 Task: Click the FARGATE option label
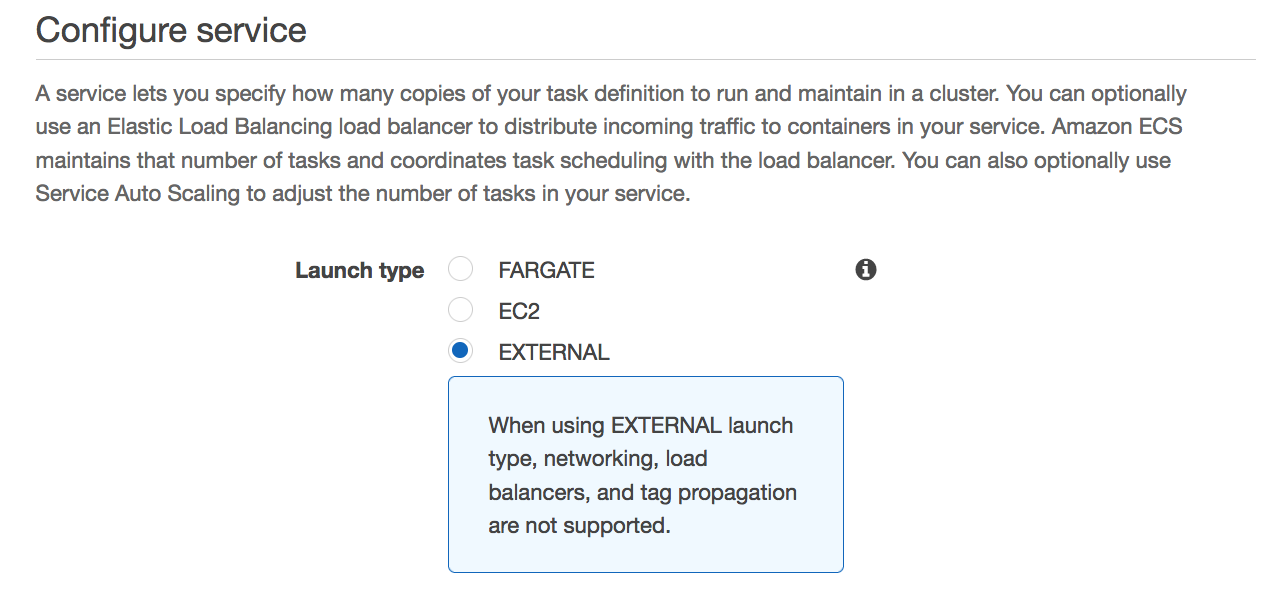point(546,271)
